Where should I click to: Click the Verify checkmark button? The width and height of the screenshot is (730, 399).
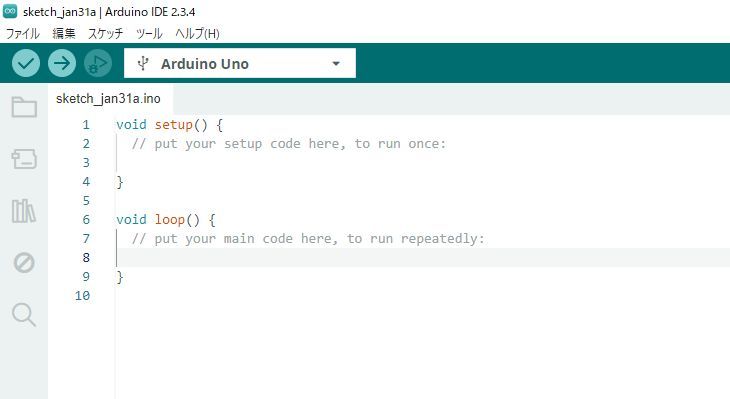[26, 63]
